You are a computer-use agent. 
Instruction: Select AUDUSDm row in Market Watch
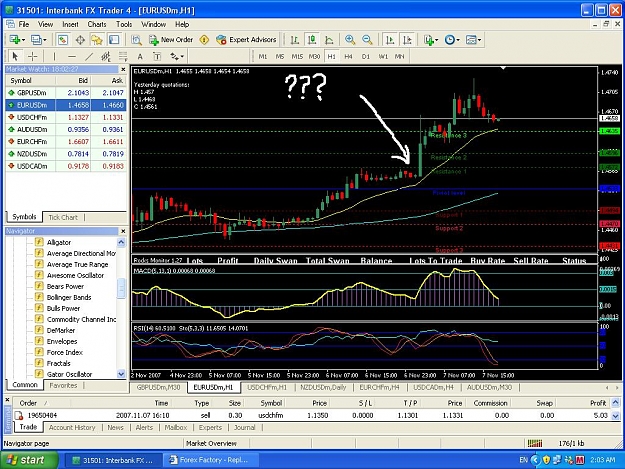pos(66,130)
